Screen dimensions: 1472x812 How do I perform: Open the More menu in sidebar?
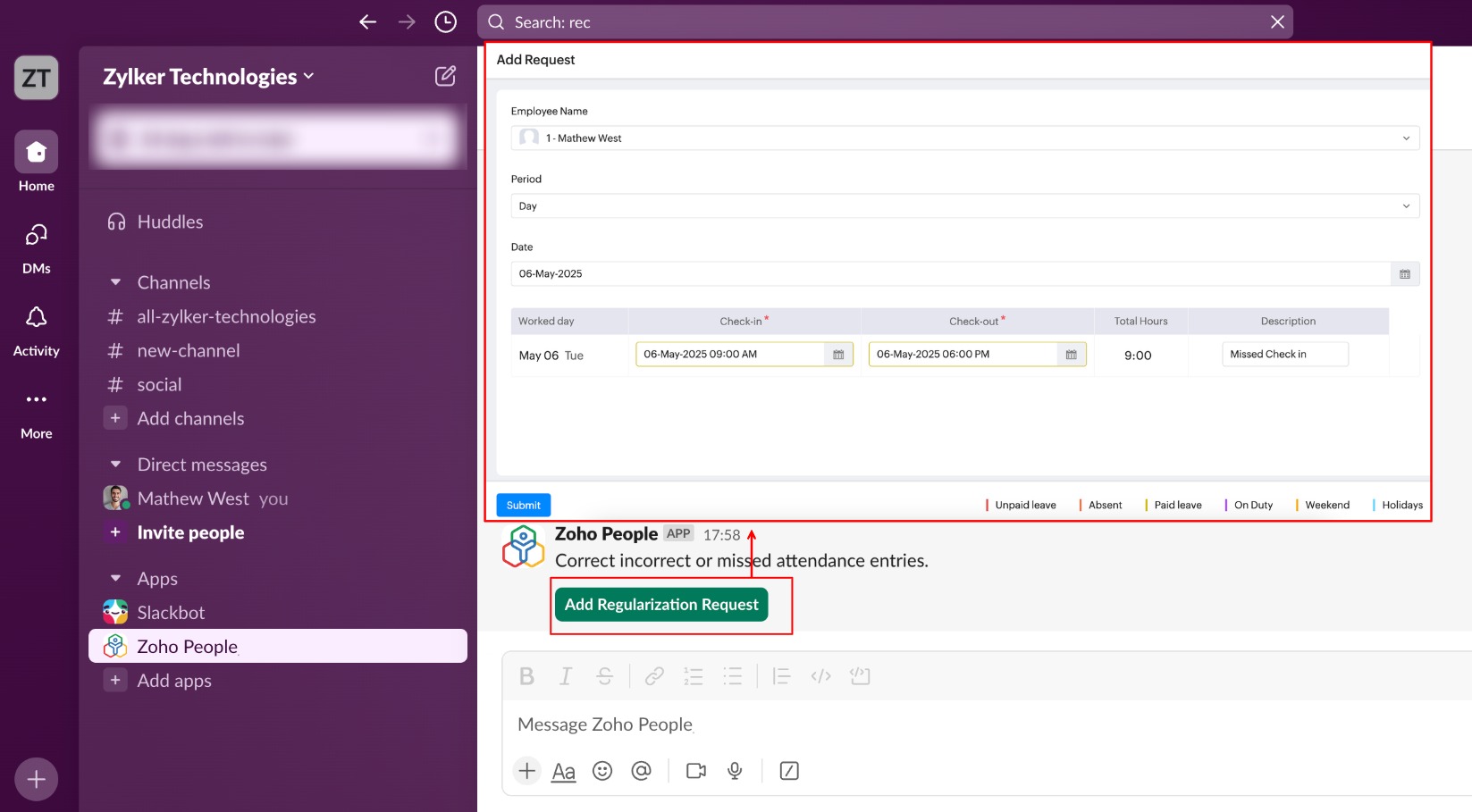[x=37, y=414]
